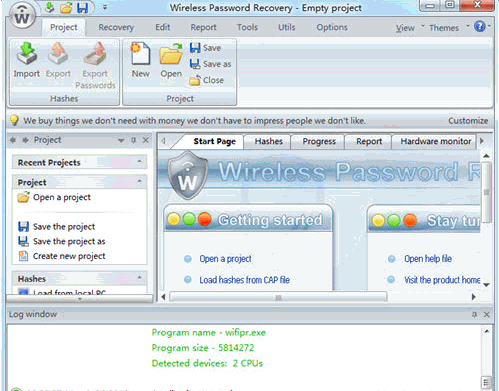Collapse the Project section in side panel
499x391 pixels.
coord(139,181)
